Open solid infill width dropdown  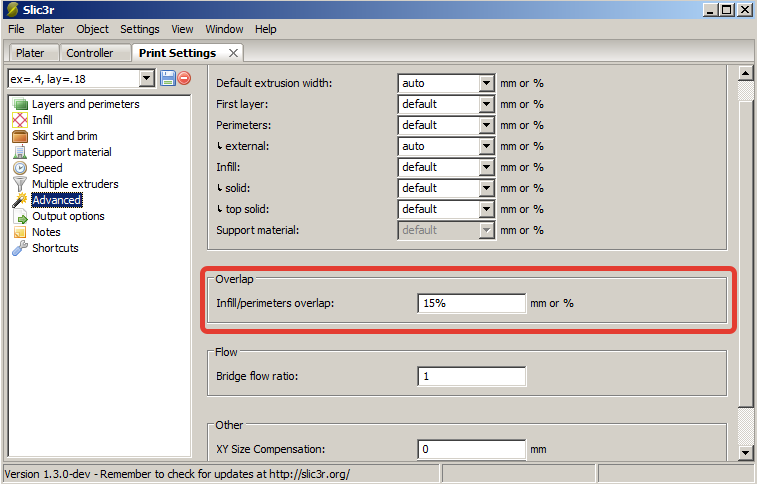coord(487,188)
